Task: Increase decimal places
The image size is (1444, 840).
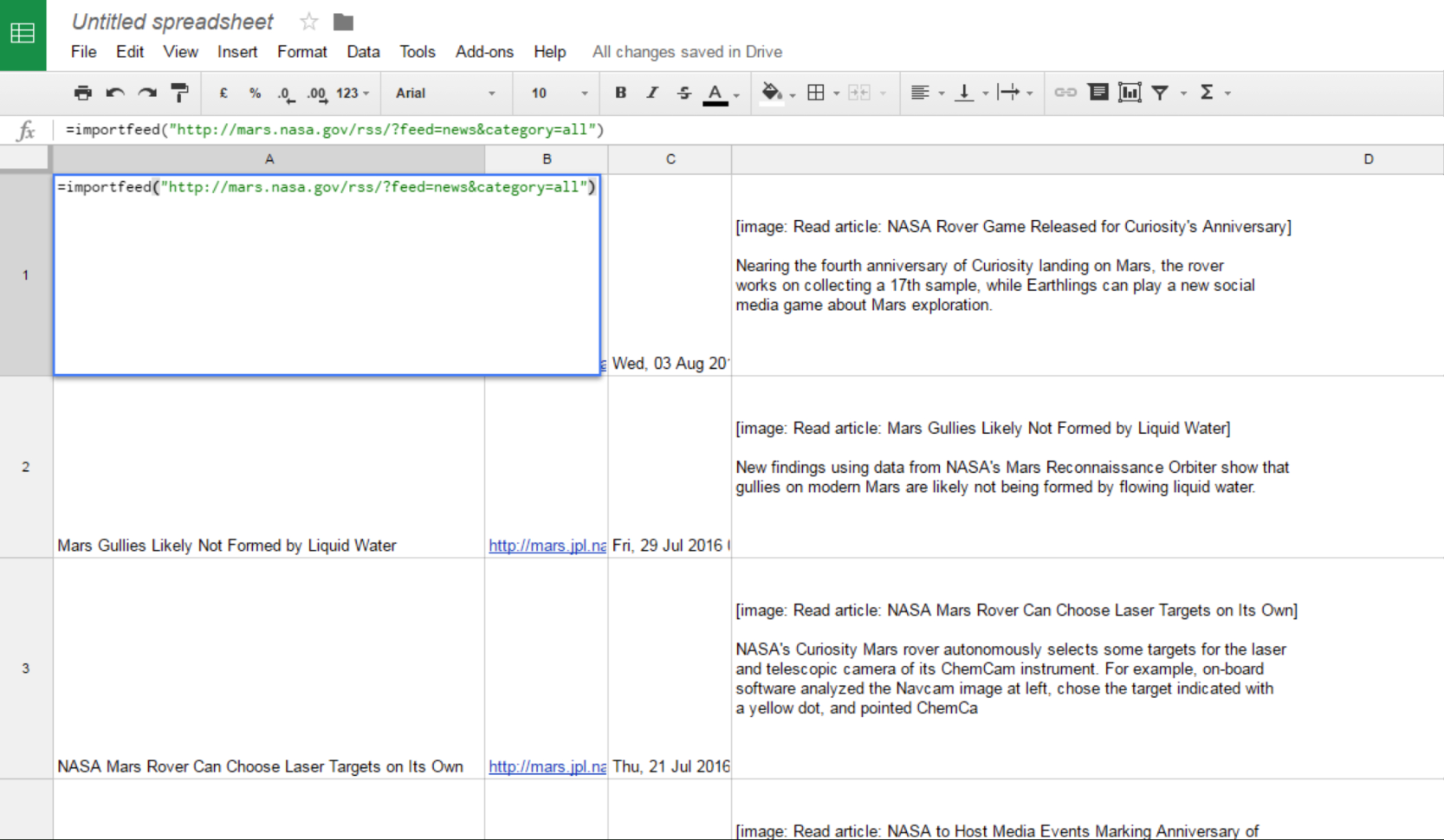Action: (317, 94)
